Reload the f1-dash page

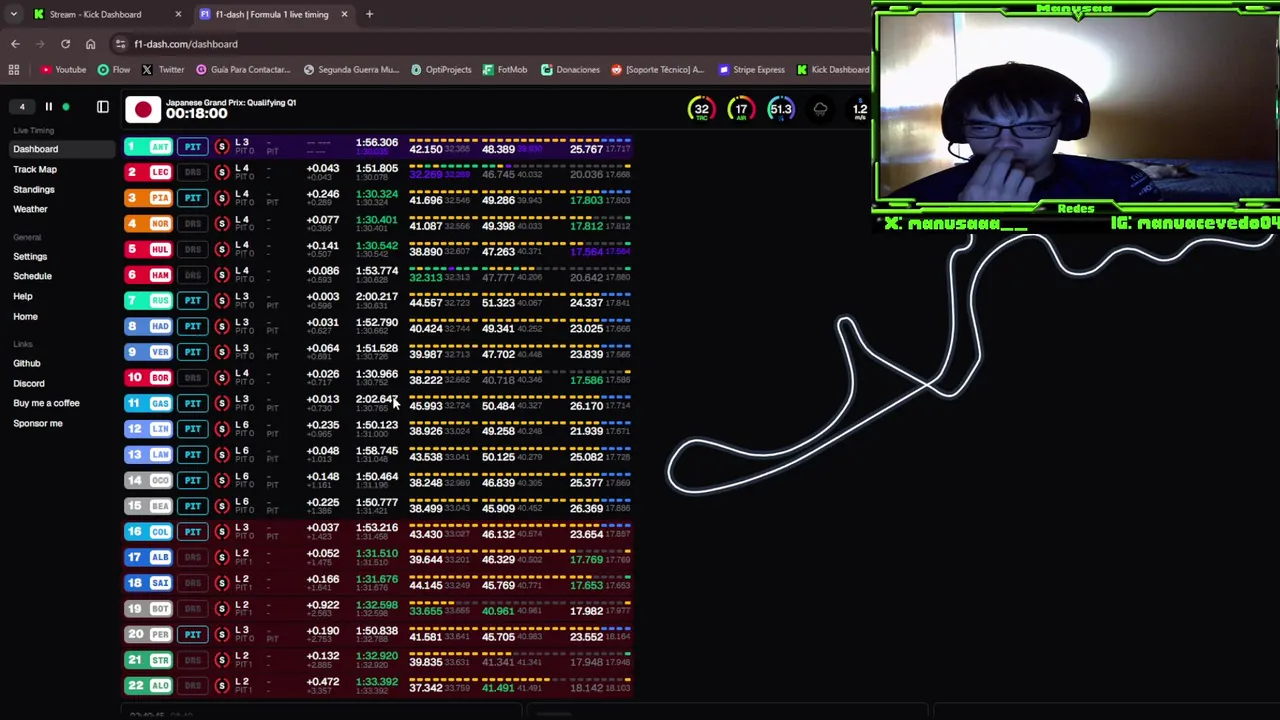pyautogui.click(x=65, y=44)
